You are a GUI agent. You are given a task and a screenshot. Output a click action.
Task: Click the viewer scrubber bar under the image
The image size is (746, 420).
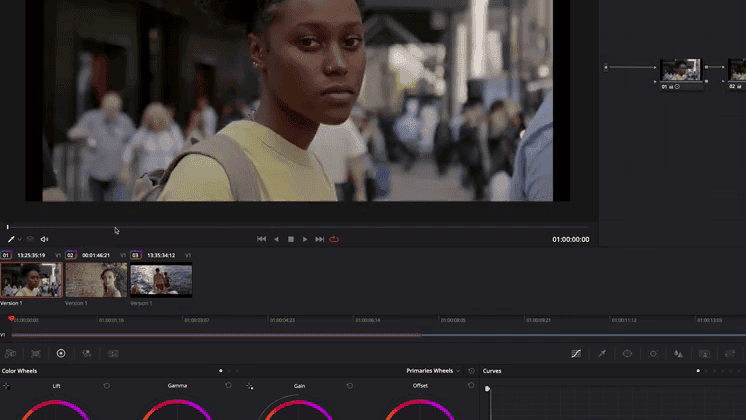click(x=298, y=227)
